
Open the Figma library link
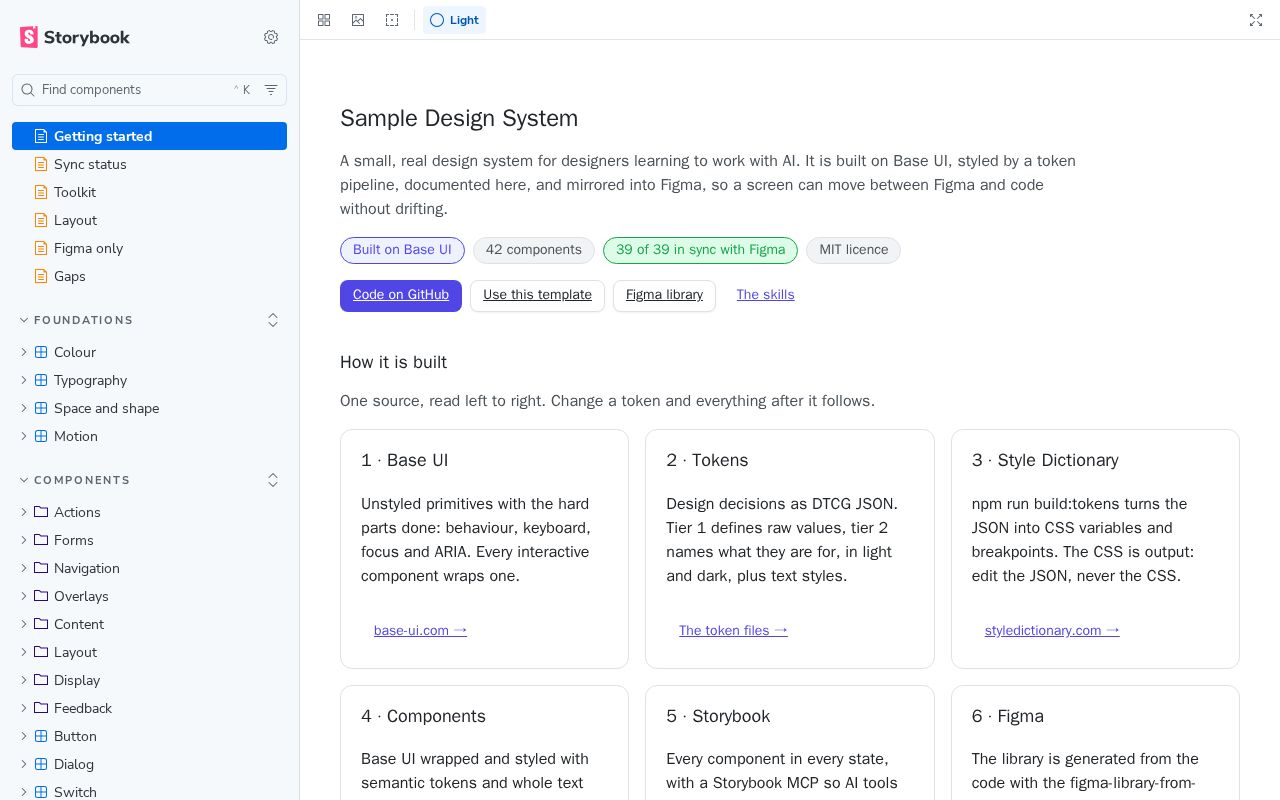click(664, 295)
